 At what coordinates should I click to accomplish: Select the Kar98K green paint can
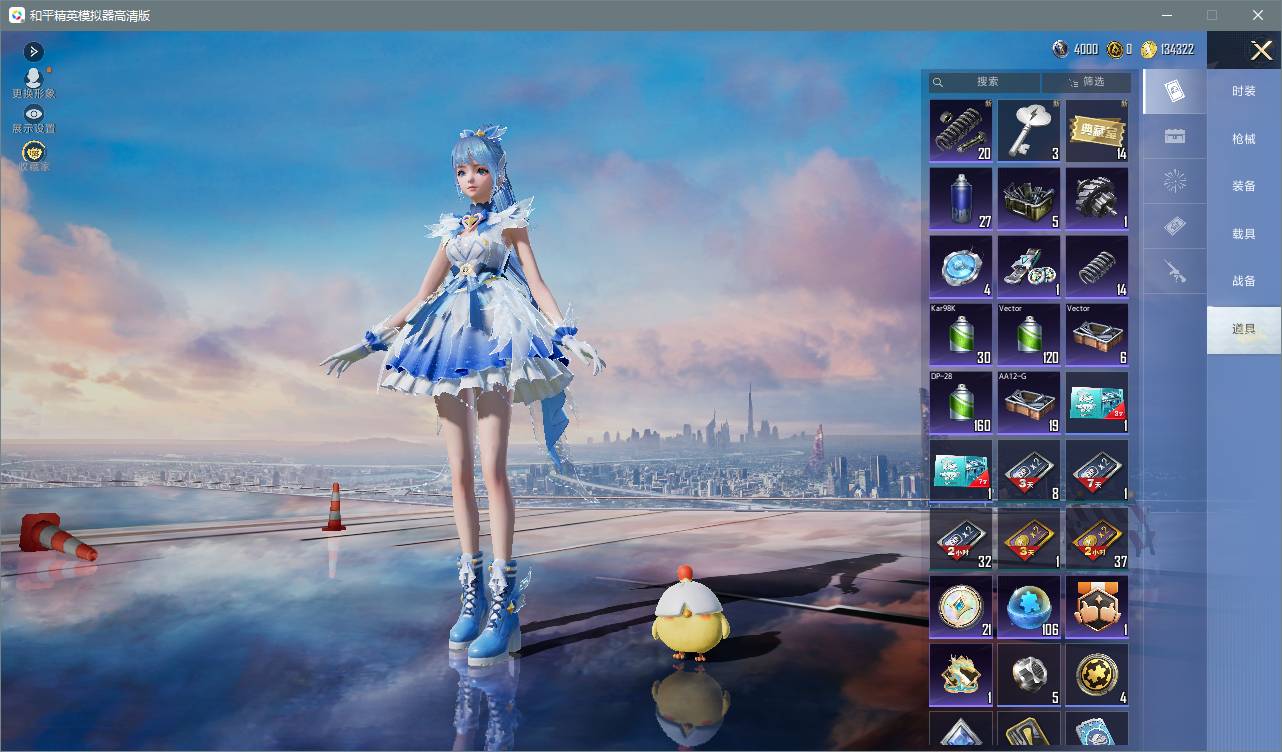[961, 334]
